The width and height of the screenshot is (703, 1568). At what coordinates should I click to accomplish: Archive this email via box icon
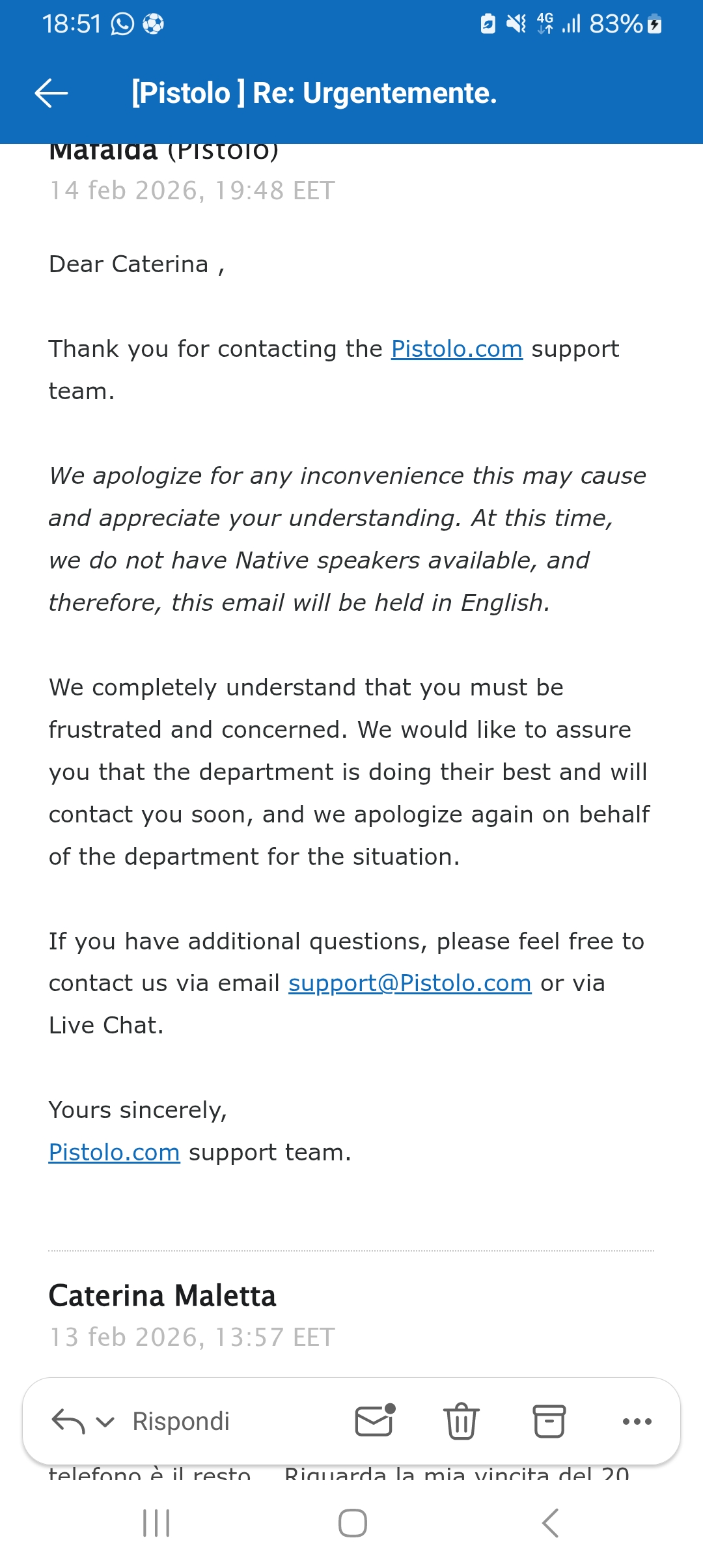point(549,1421)
